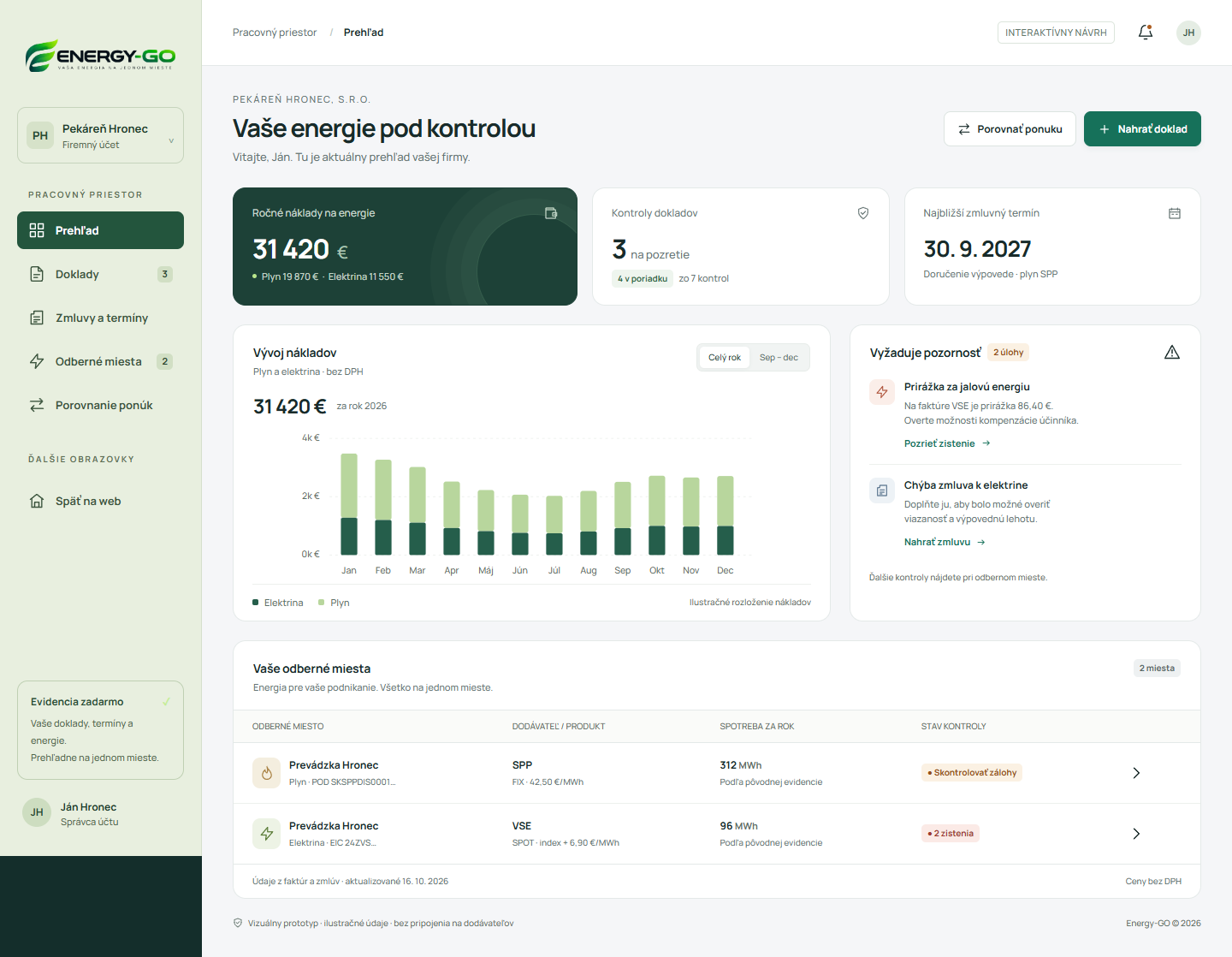
Task: Click wallet icon on annual costs card
Action: tap(551, 213)
